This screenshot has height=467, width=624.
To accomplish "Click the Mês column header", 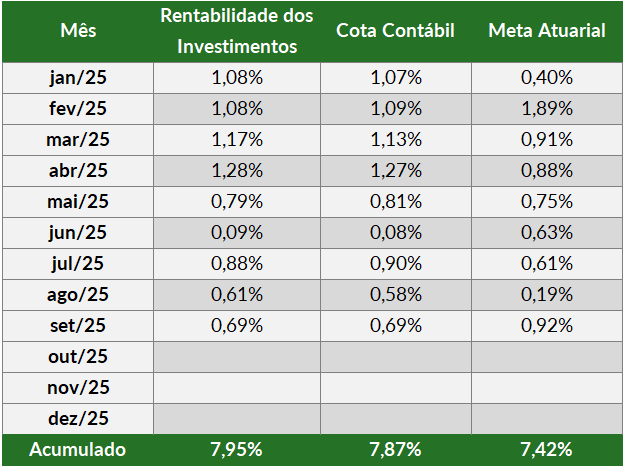I will tap(78, 31).
